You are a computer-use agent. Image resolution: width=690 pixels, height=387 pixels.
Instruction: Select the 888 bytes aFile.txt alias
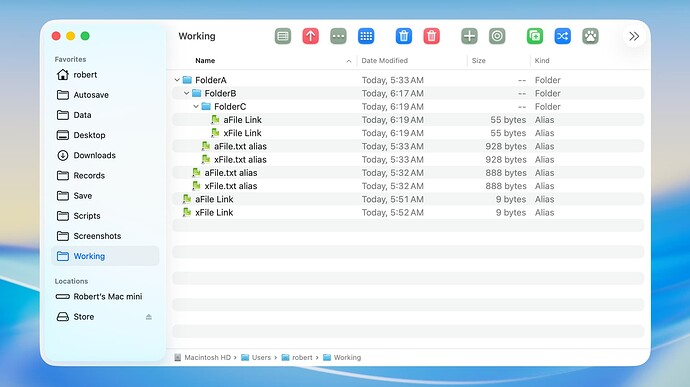tap(408, 173)
